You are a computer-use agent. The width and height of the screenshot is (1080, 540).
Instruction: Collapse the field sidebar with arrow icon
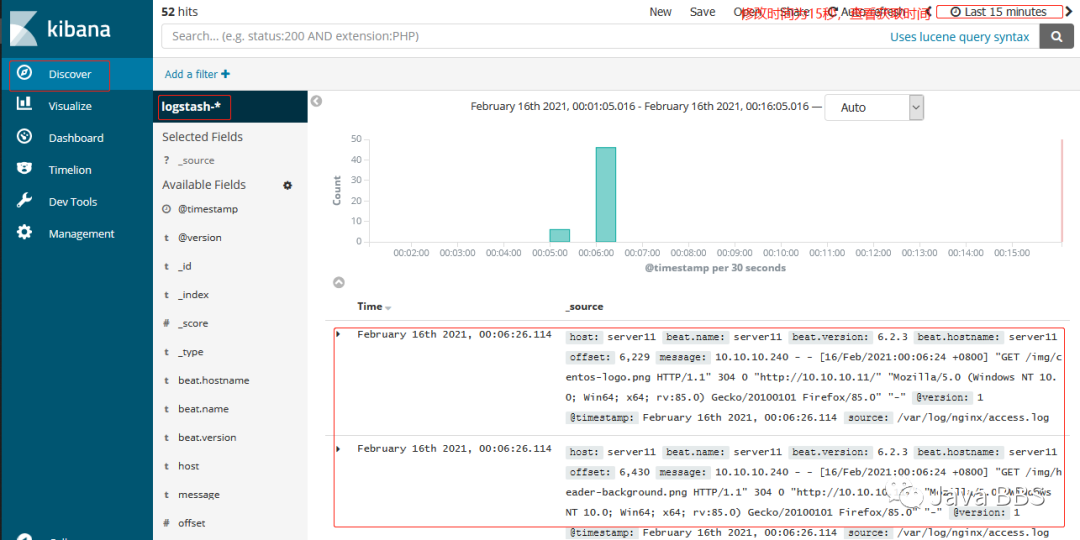pos(316,101)
